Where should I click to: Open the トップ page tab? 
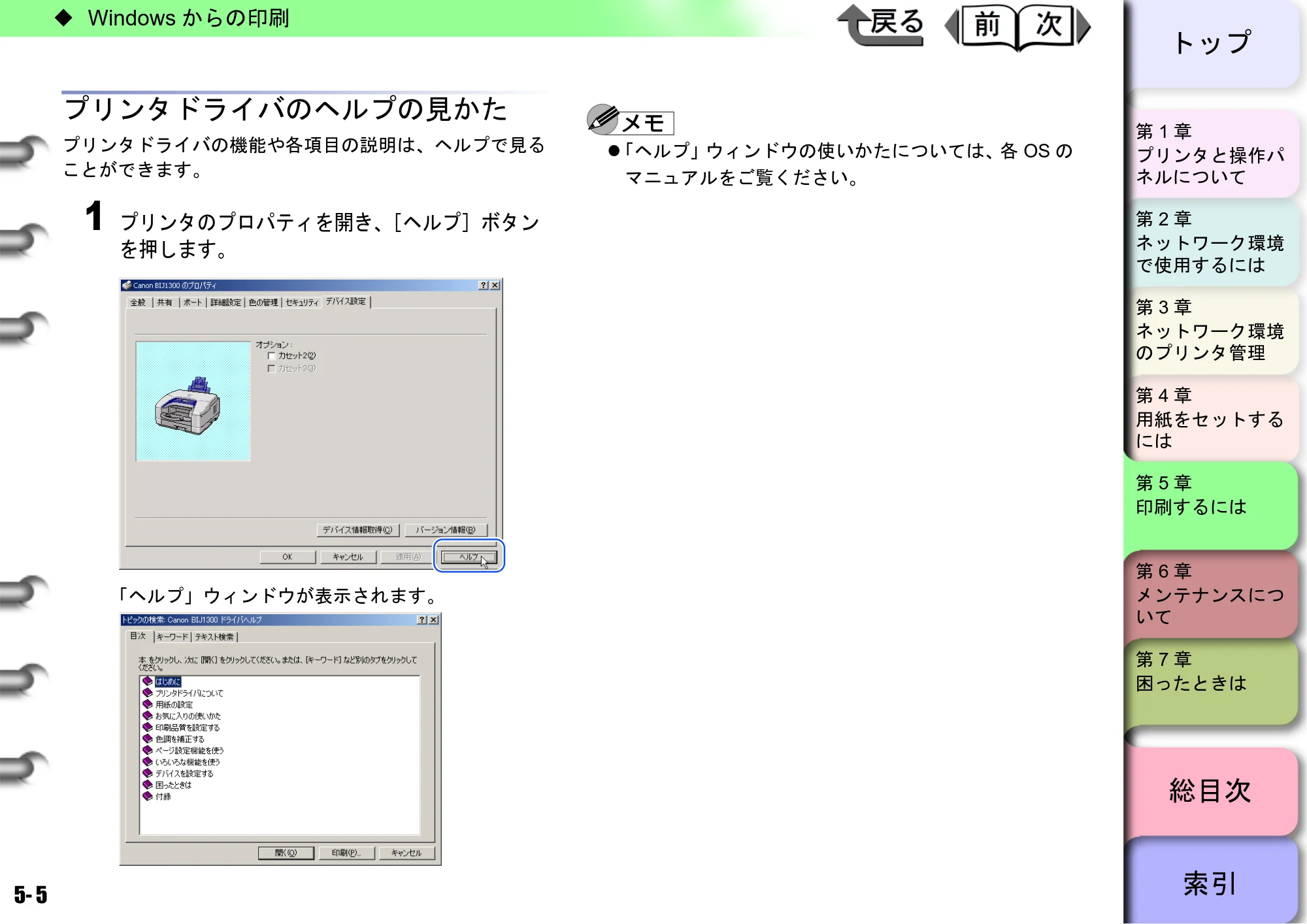point(1212,44)
